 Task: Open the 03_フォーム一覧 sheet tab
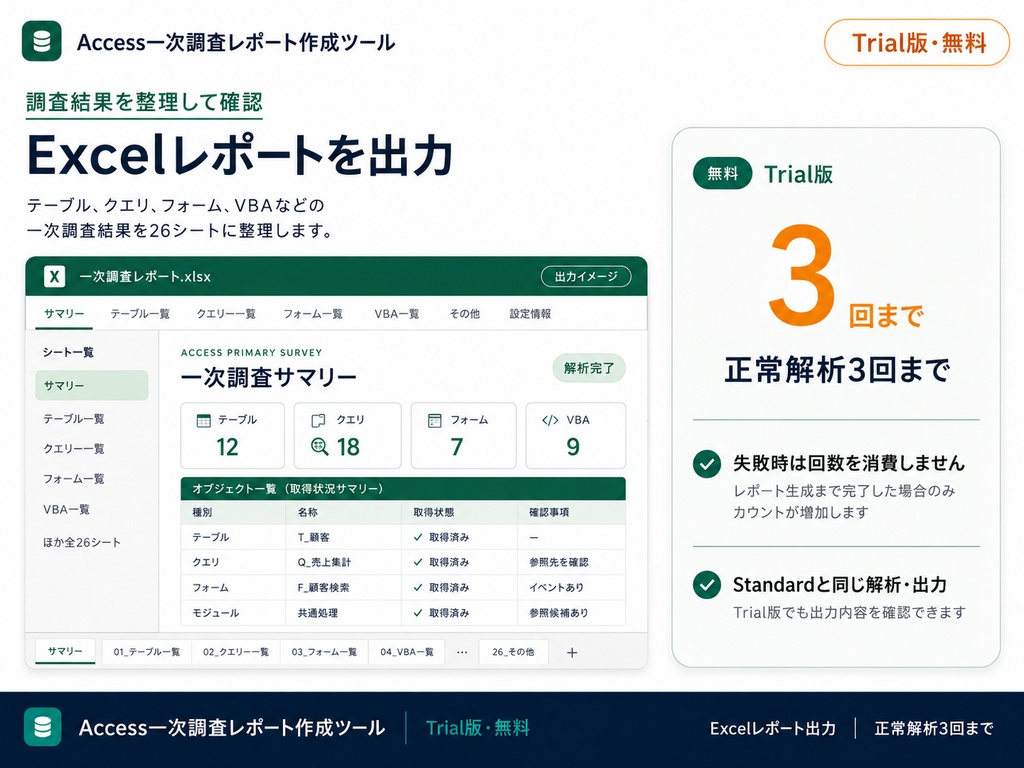point(325,652)
